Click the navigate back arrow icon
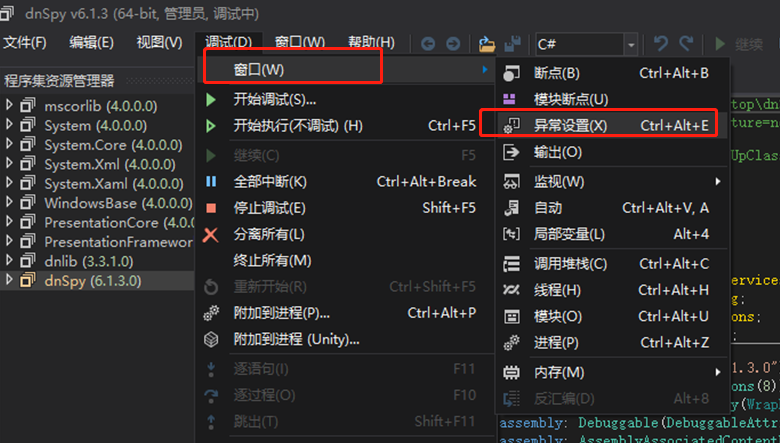Screen dimensions: 780x443 pos(428,44)
